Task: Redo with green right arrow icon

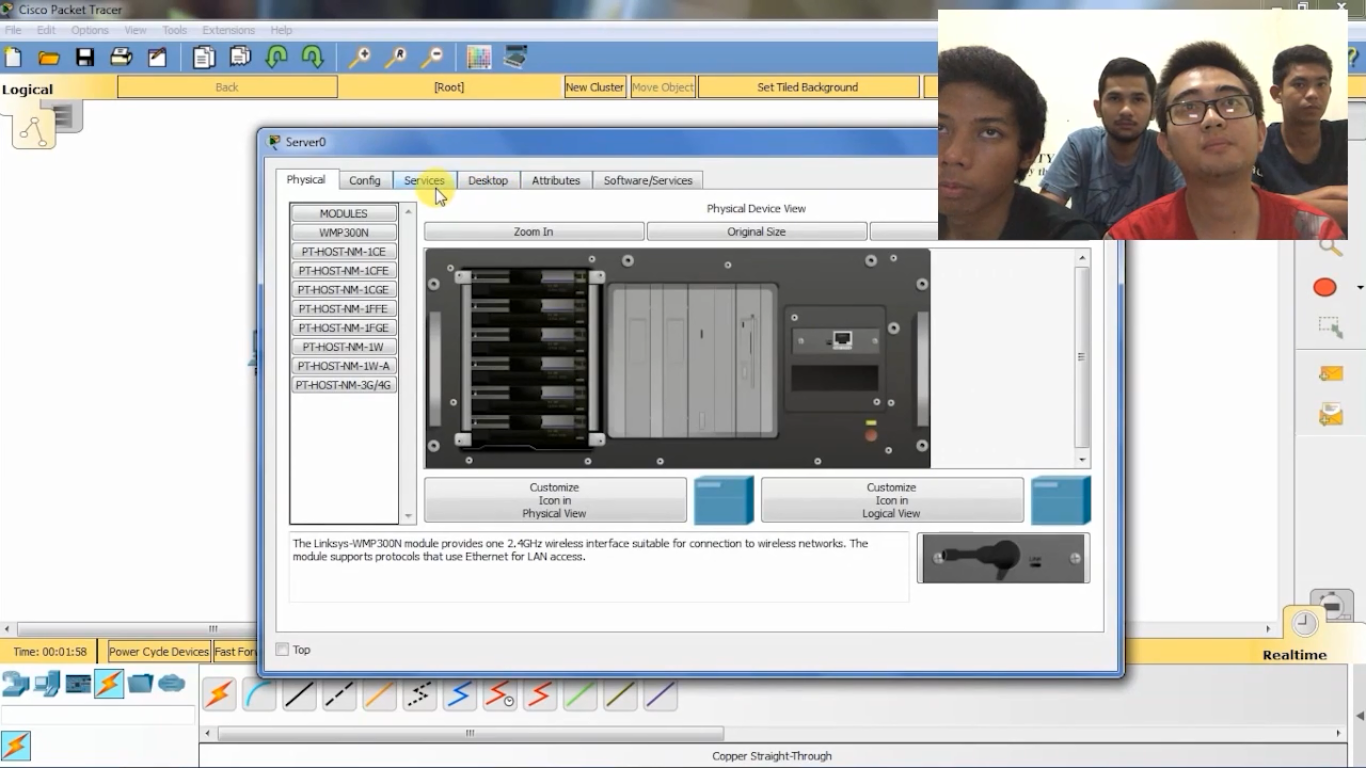Action: pos(313,58)
